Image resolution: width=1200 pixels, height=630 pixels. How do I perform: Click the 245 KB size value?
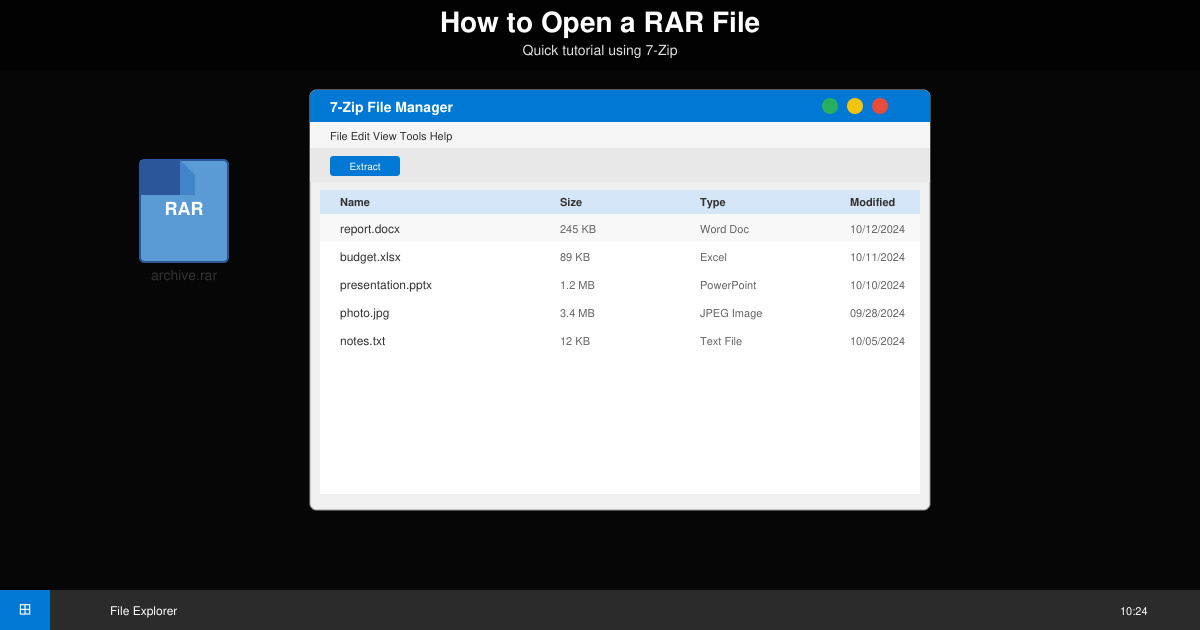click(x=578, y=229)
